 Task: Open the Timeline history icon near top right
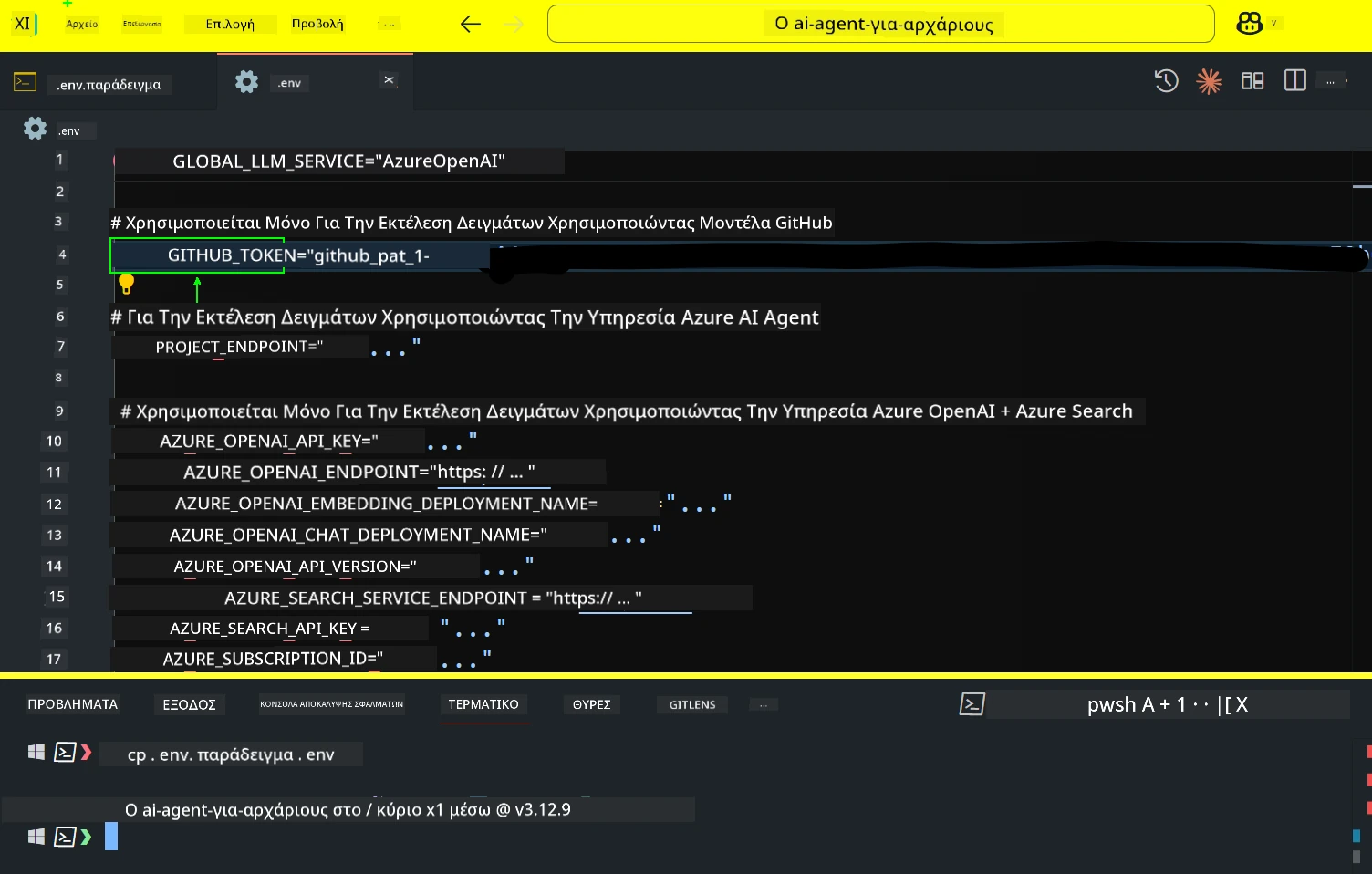1166,80
